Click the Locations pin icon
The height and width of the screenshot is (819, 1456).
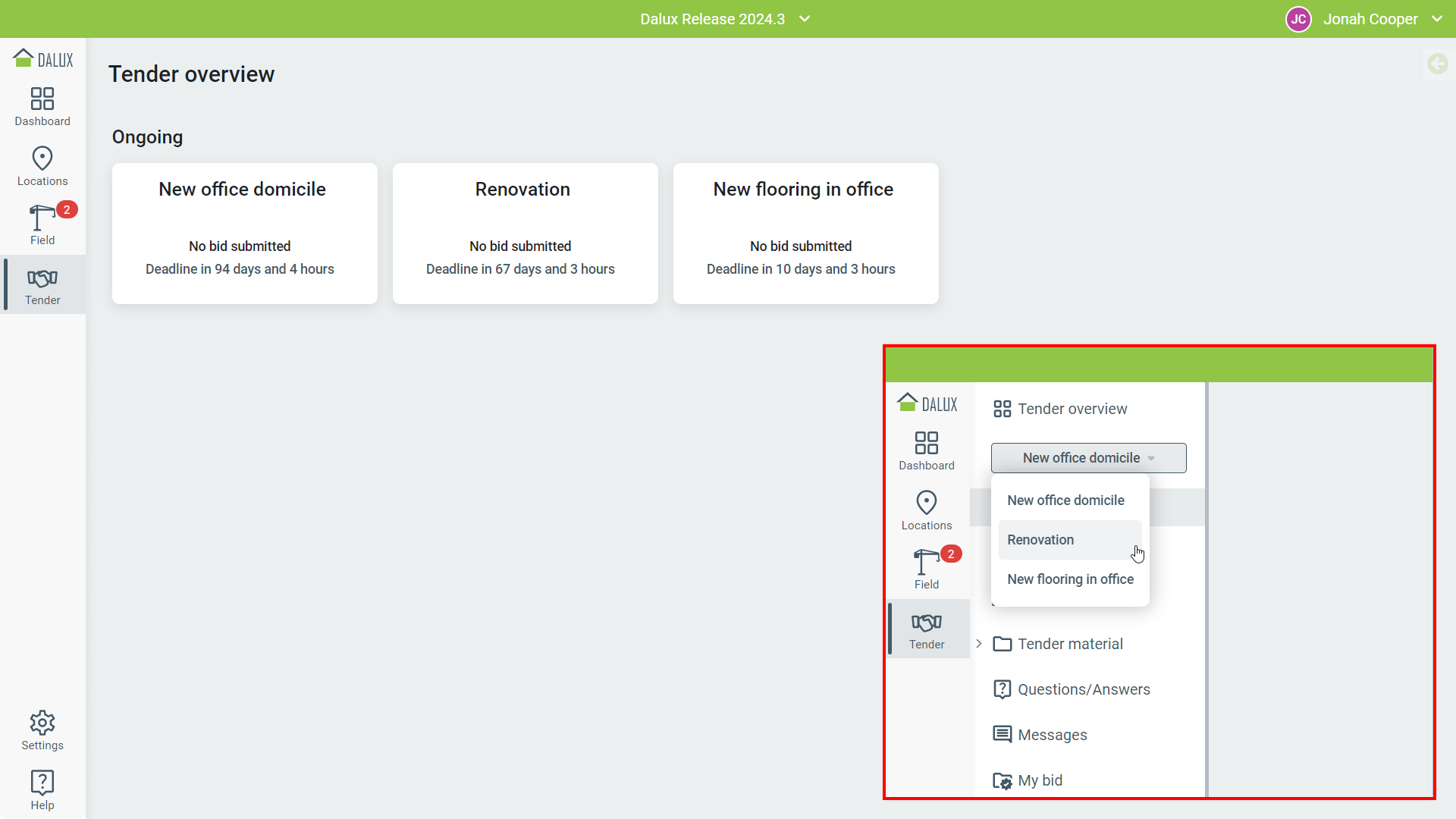(42, 158)
